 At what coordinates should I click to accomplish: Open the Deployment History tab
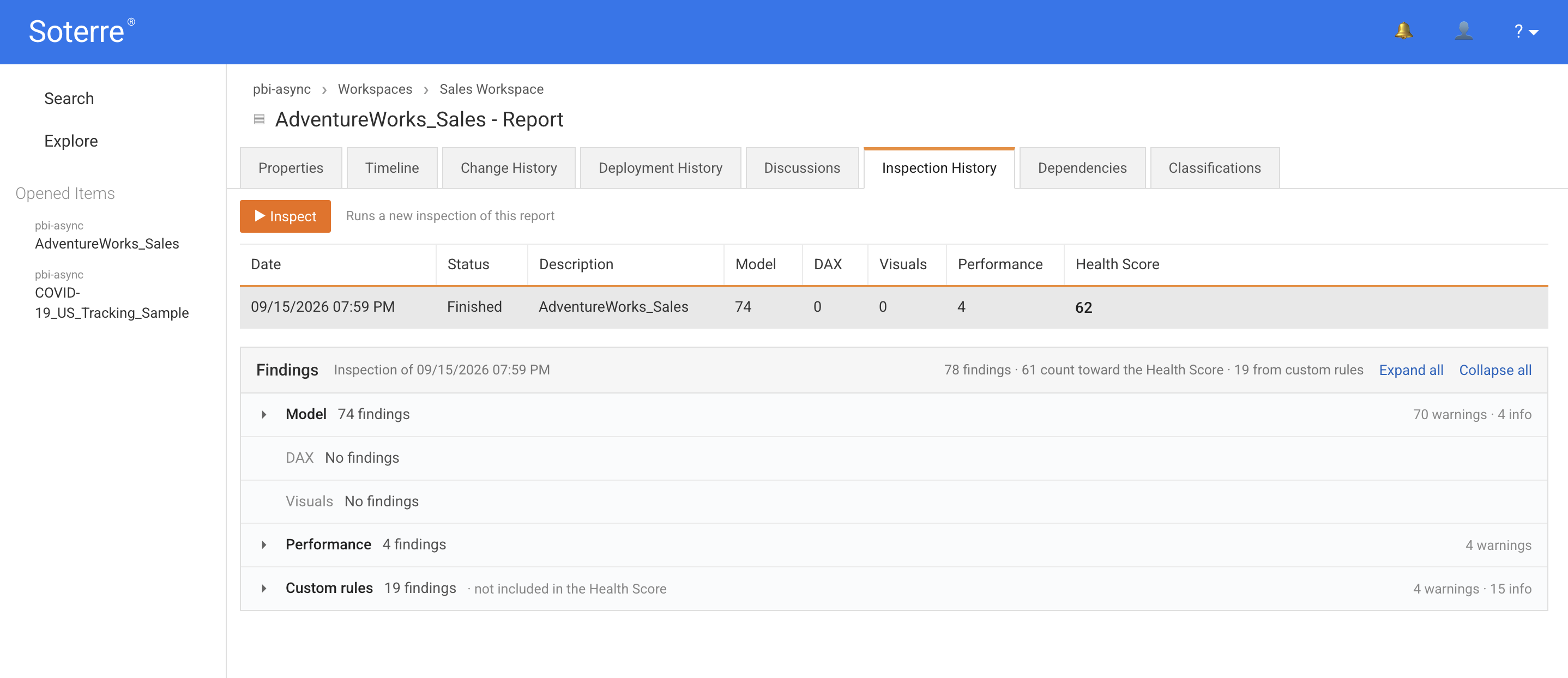click(x=660, y=168)
